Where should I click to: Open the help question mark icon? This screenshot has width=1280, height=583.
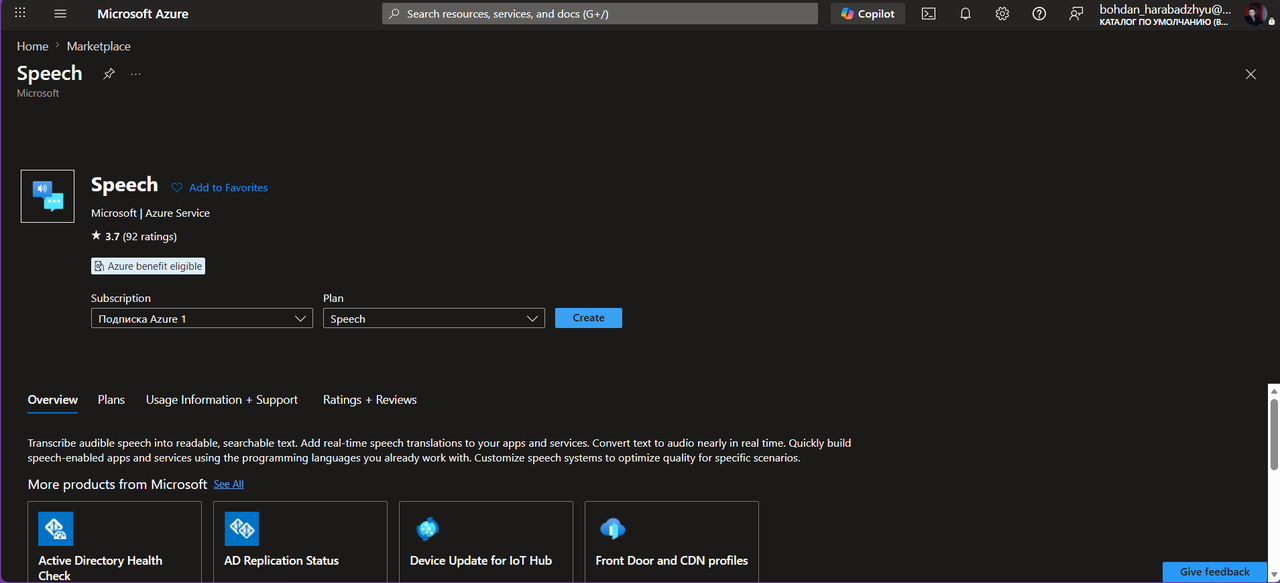pos(1039,14)
